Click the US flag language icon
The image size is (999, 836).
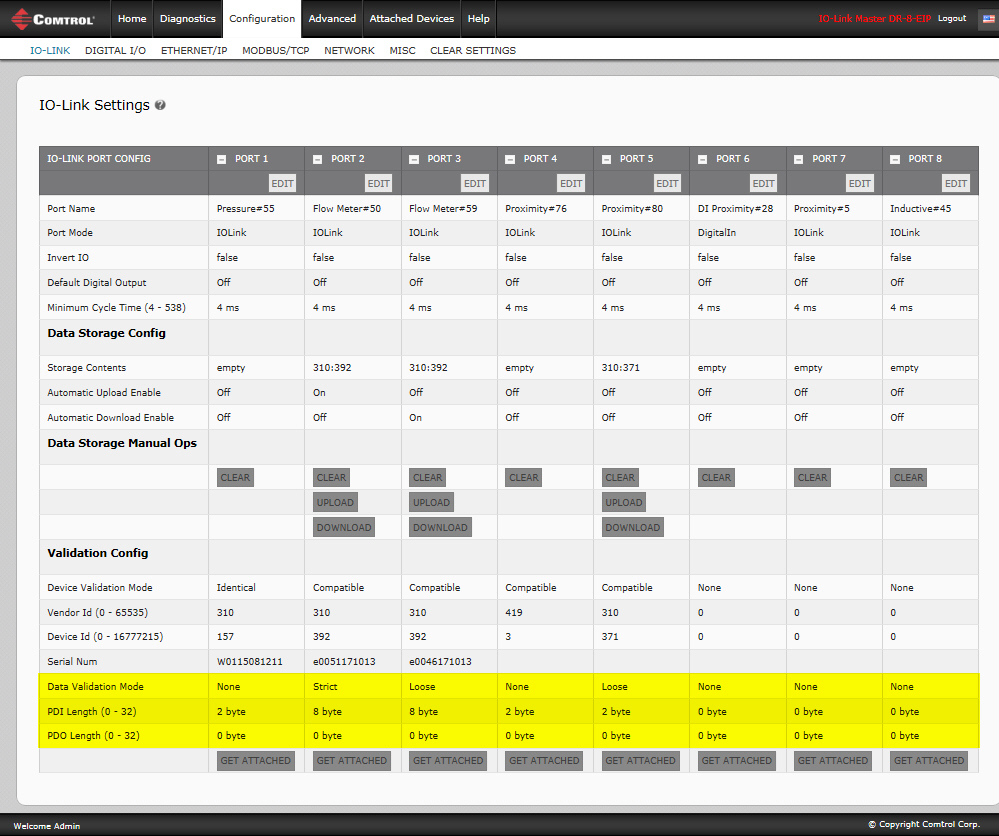(x=989, y=18)
